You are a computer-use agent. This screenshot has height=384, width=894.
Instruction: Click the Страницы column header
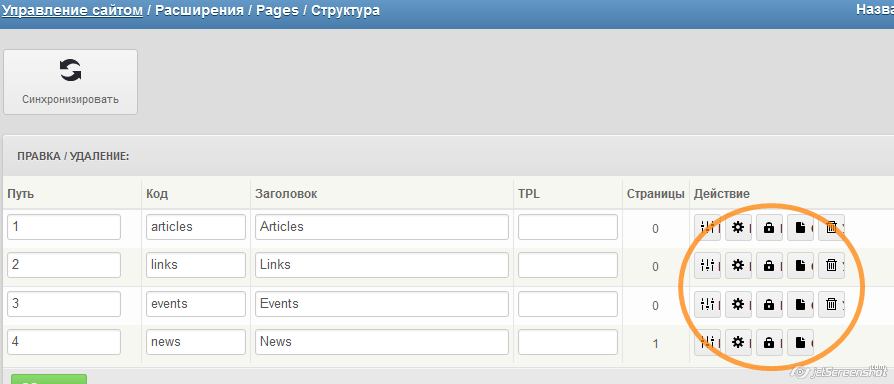click(656, 194)
